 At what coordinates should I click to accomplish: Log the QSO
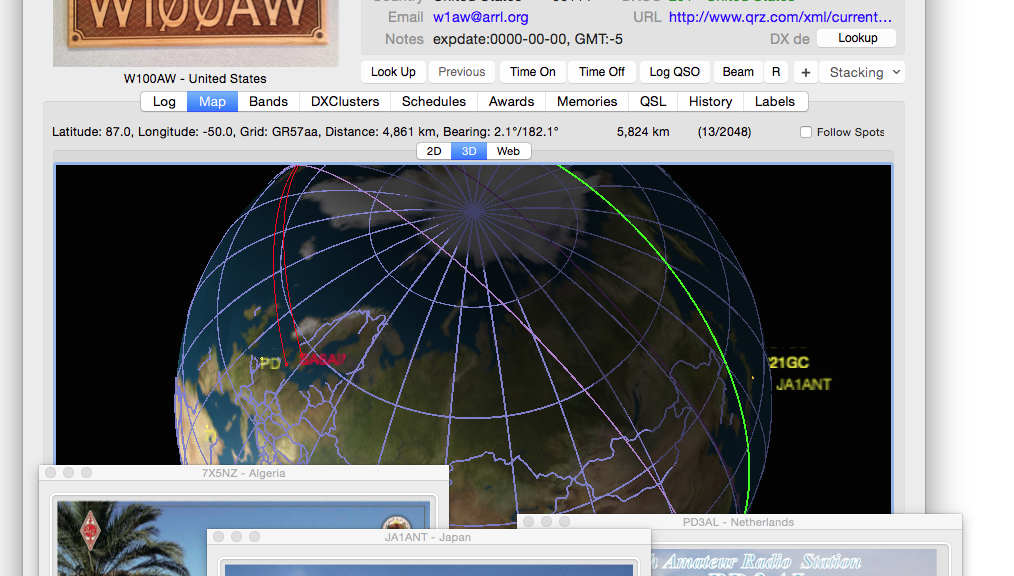pos(674,72)
